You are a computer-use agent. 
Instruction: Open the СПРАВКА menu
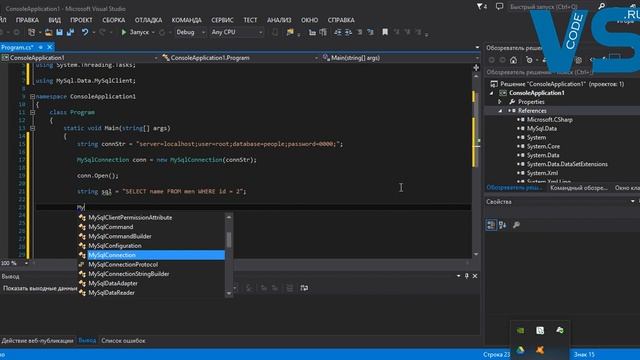coord(341,20)
